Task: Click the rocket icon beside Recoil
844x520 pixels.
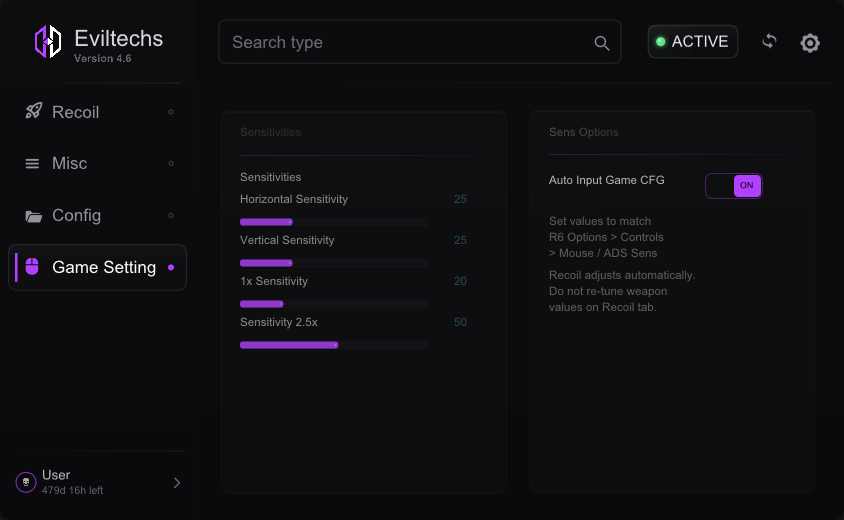Action: click(33, 111)
